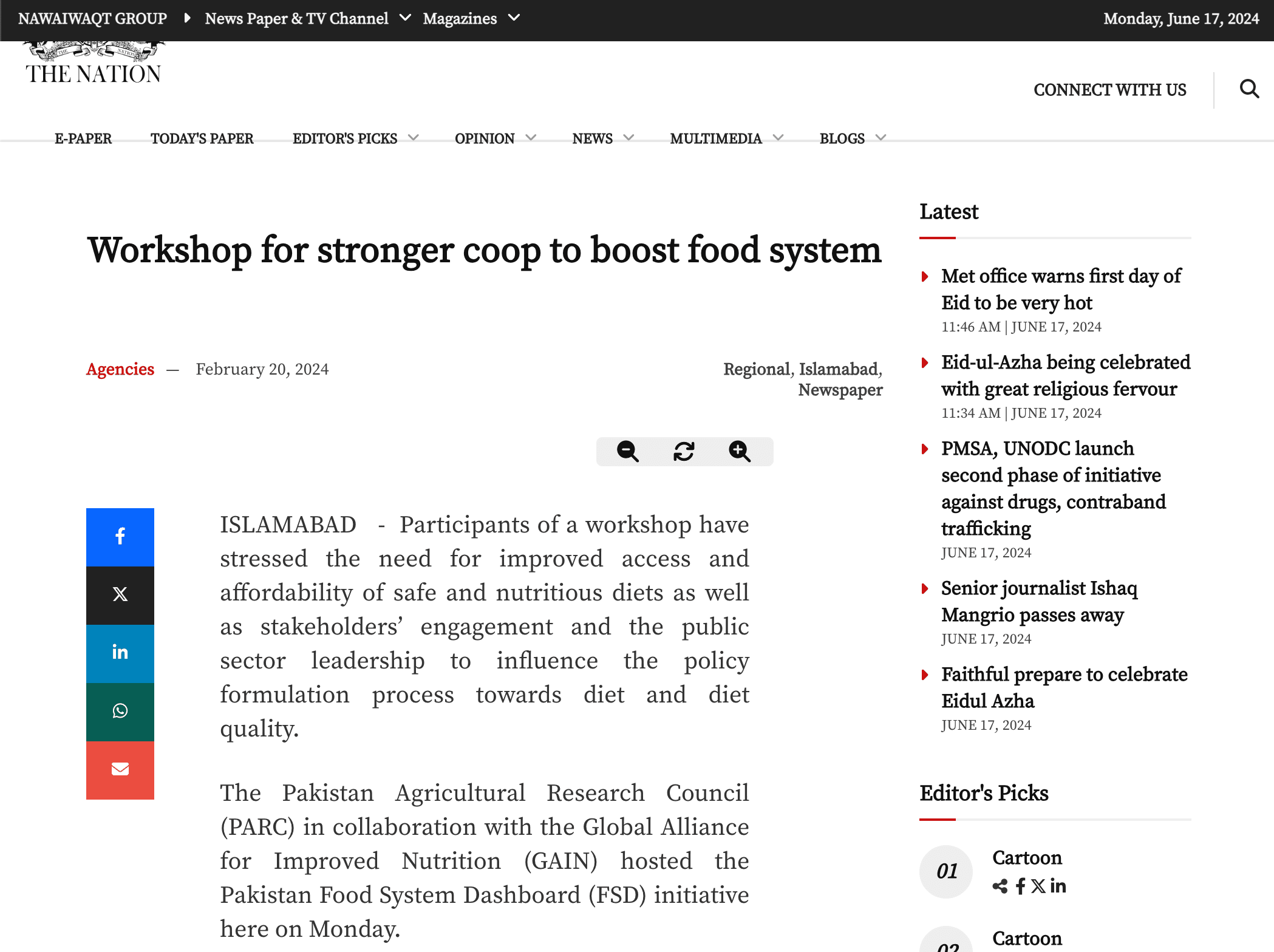Expand Editor's Picks menu chevron
The image size is (1274, 952).
pos(414,138)
